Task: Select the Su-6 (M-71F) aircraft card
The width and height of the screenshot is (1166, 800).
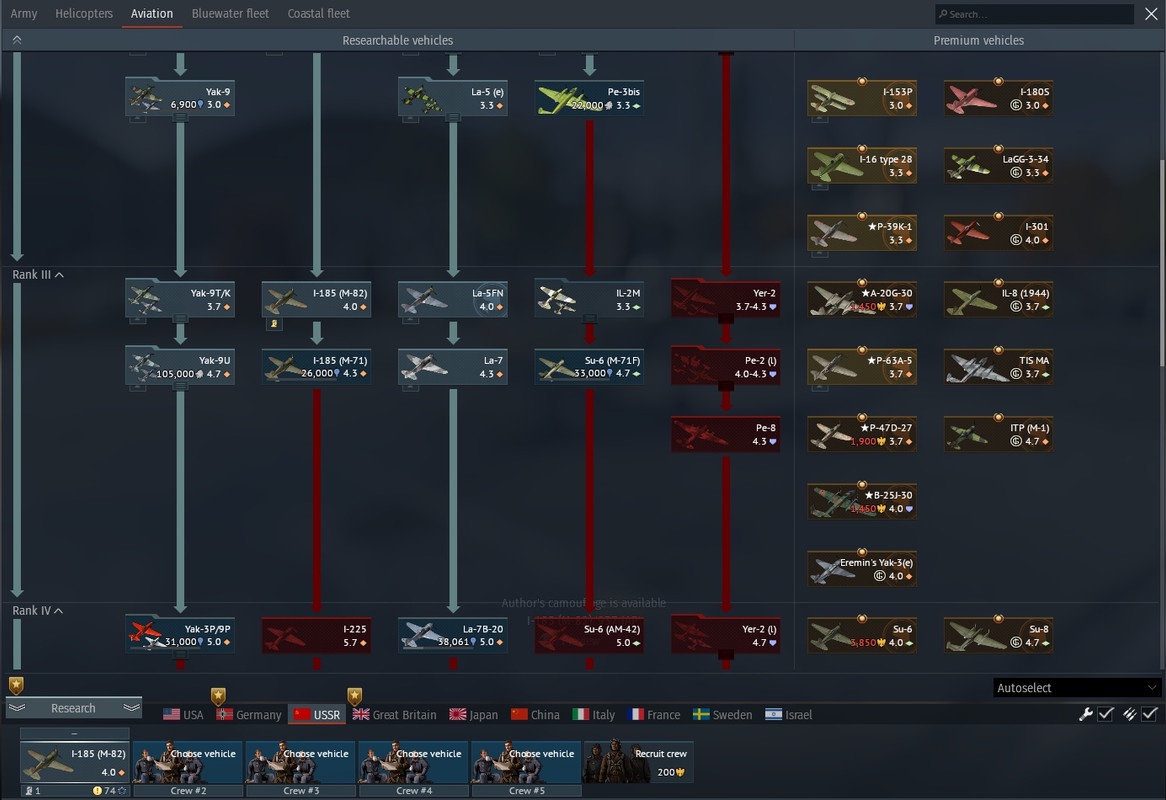Action: point(589,367)
